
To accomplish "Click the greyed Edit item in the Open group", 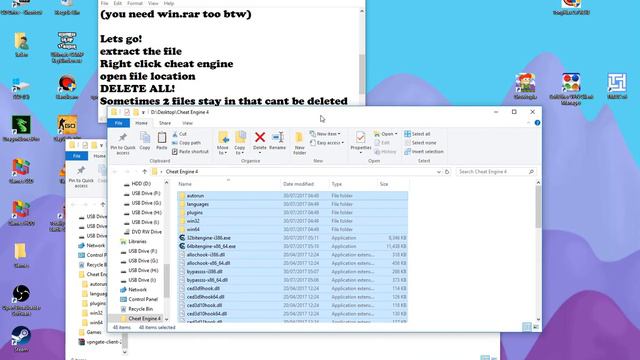I will click(382, 143).
